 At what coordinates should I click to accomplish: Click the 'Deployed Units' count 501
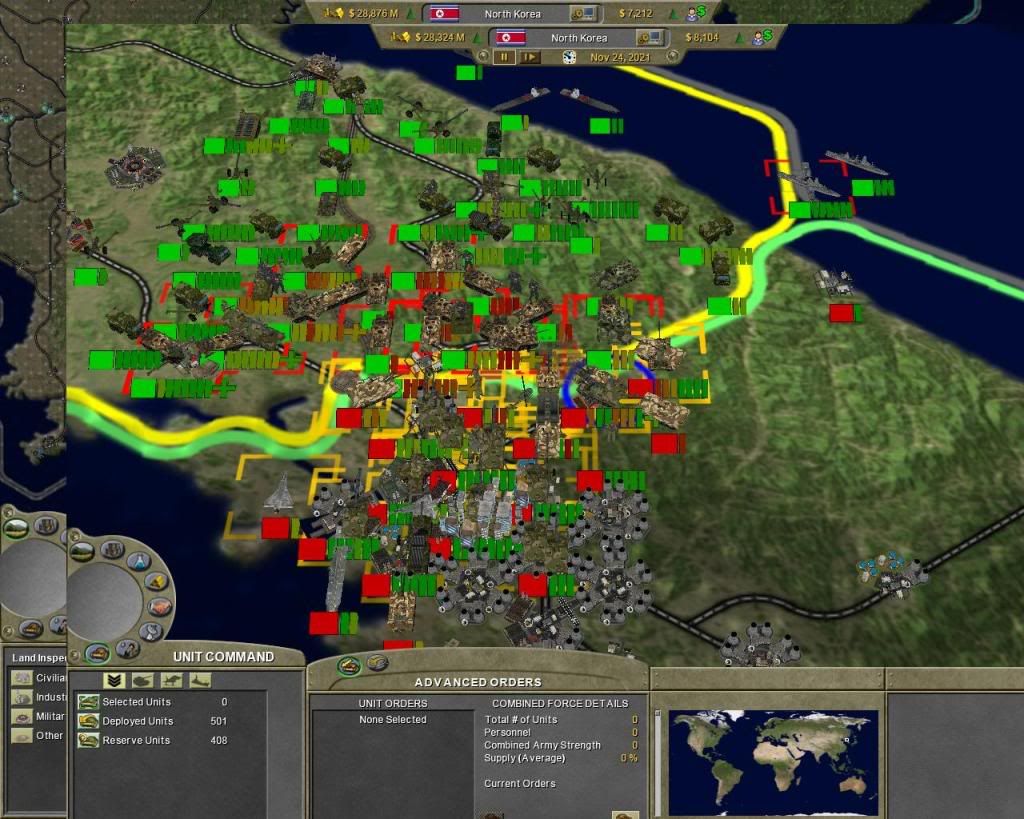[x=219, y=721]
